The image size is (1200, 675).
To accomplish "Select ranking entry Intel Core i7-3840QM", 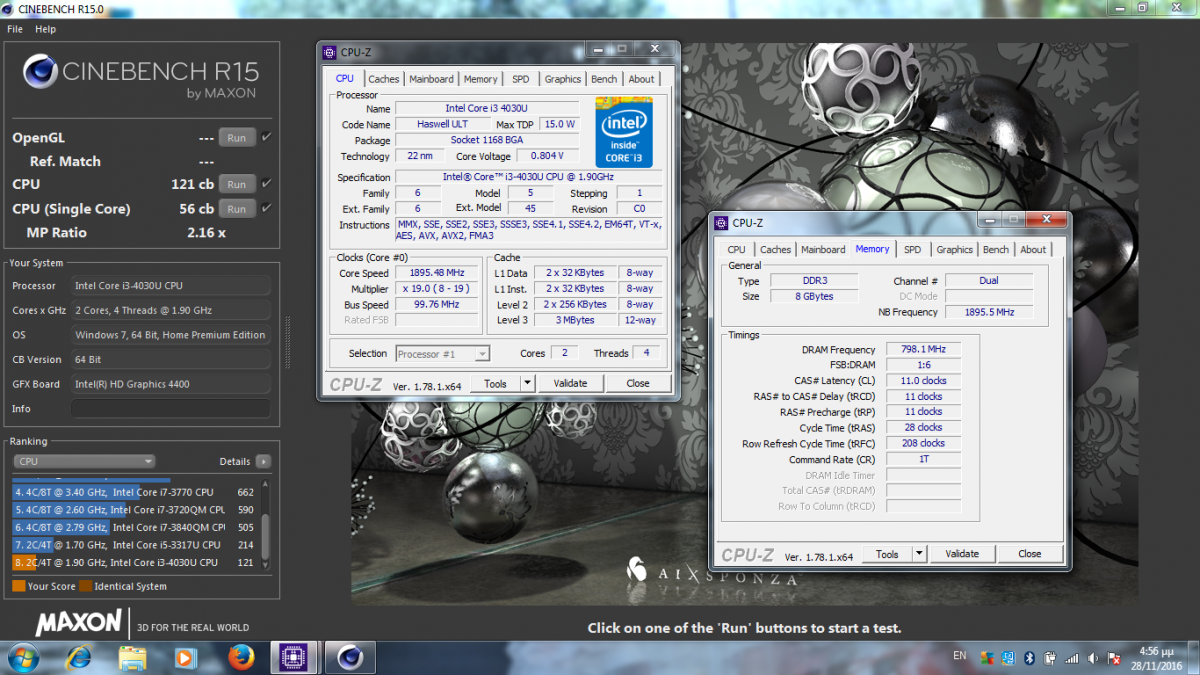I will 135,527.
